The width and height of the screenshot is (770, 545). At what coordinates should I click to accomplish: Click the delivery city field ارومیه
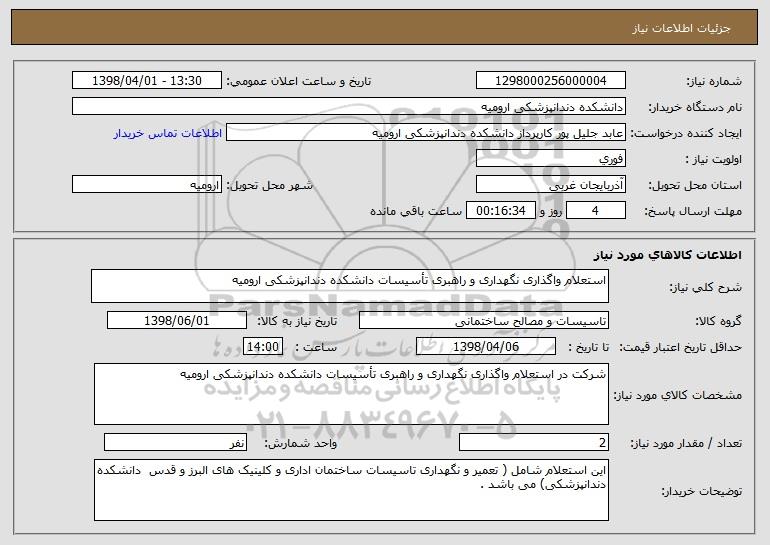click(x=147, y=185)
